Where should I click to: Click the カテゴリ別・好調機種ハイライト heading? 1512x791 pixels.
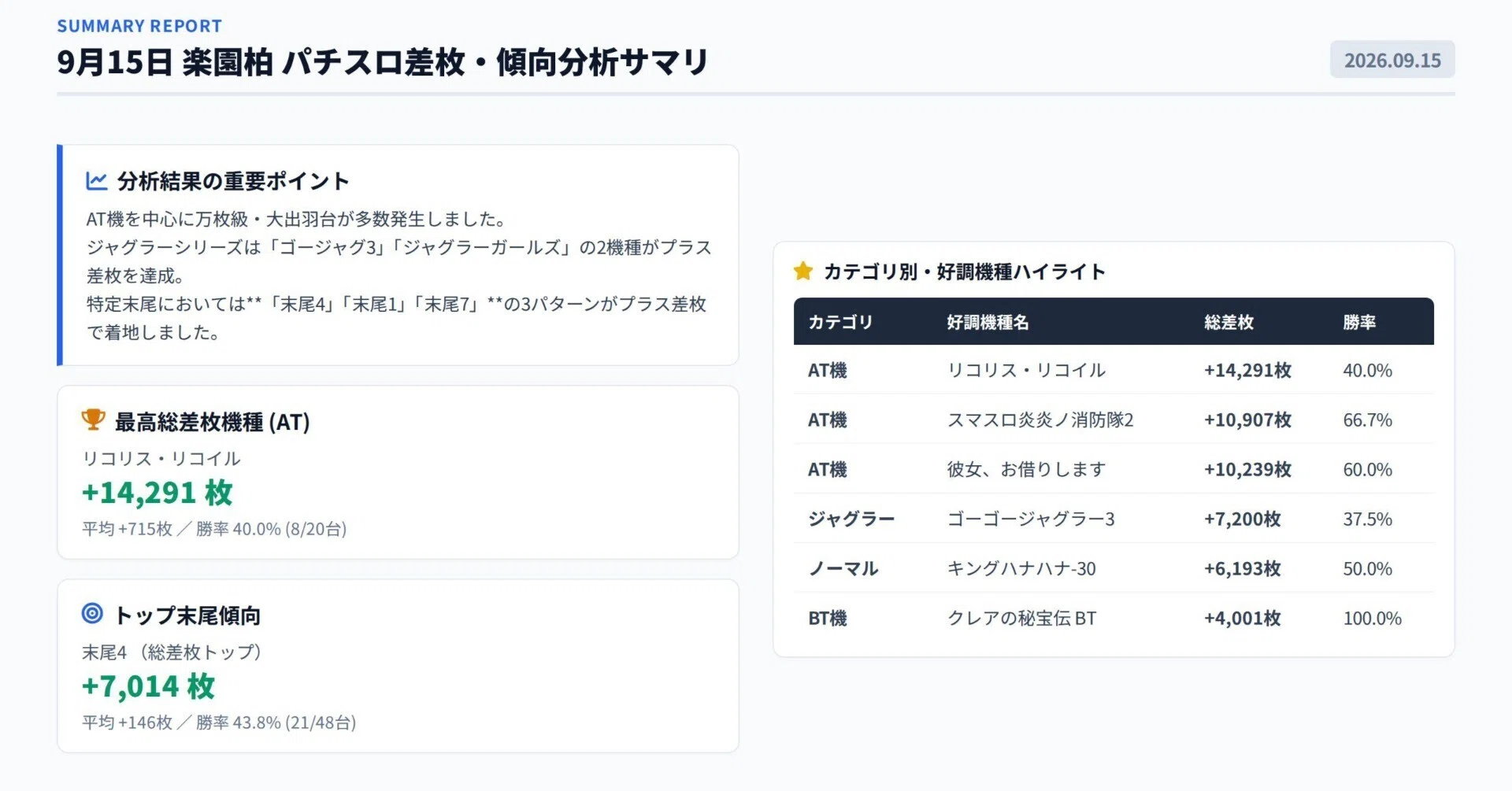[x=965, y=272]
